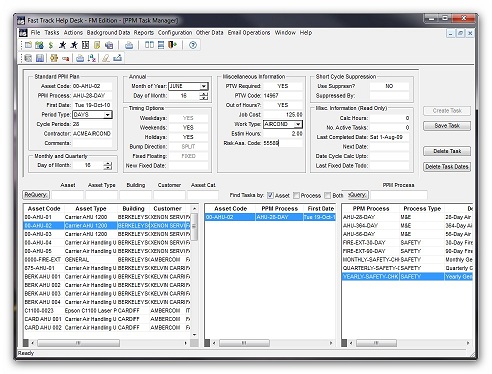
Task: Click the Asset filter input field
Action: pos(68,195)
